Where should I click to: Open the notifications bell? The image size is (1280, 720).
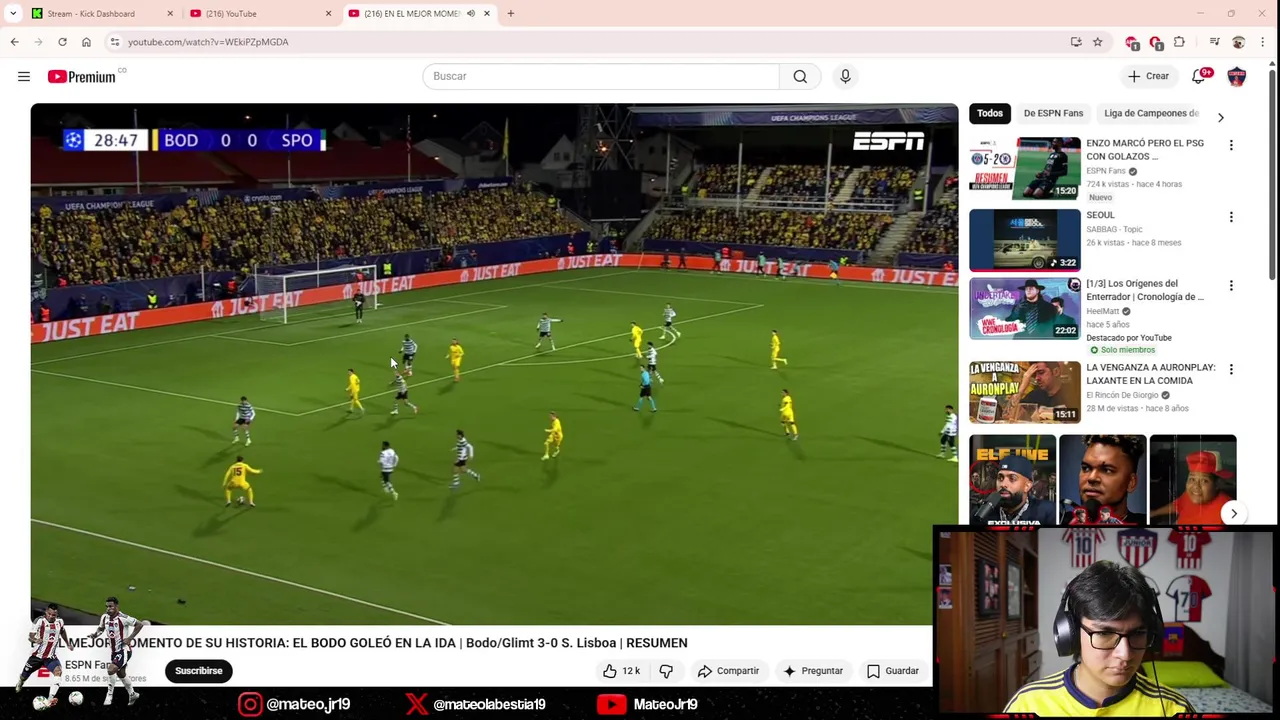[1198, 76]
